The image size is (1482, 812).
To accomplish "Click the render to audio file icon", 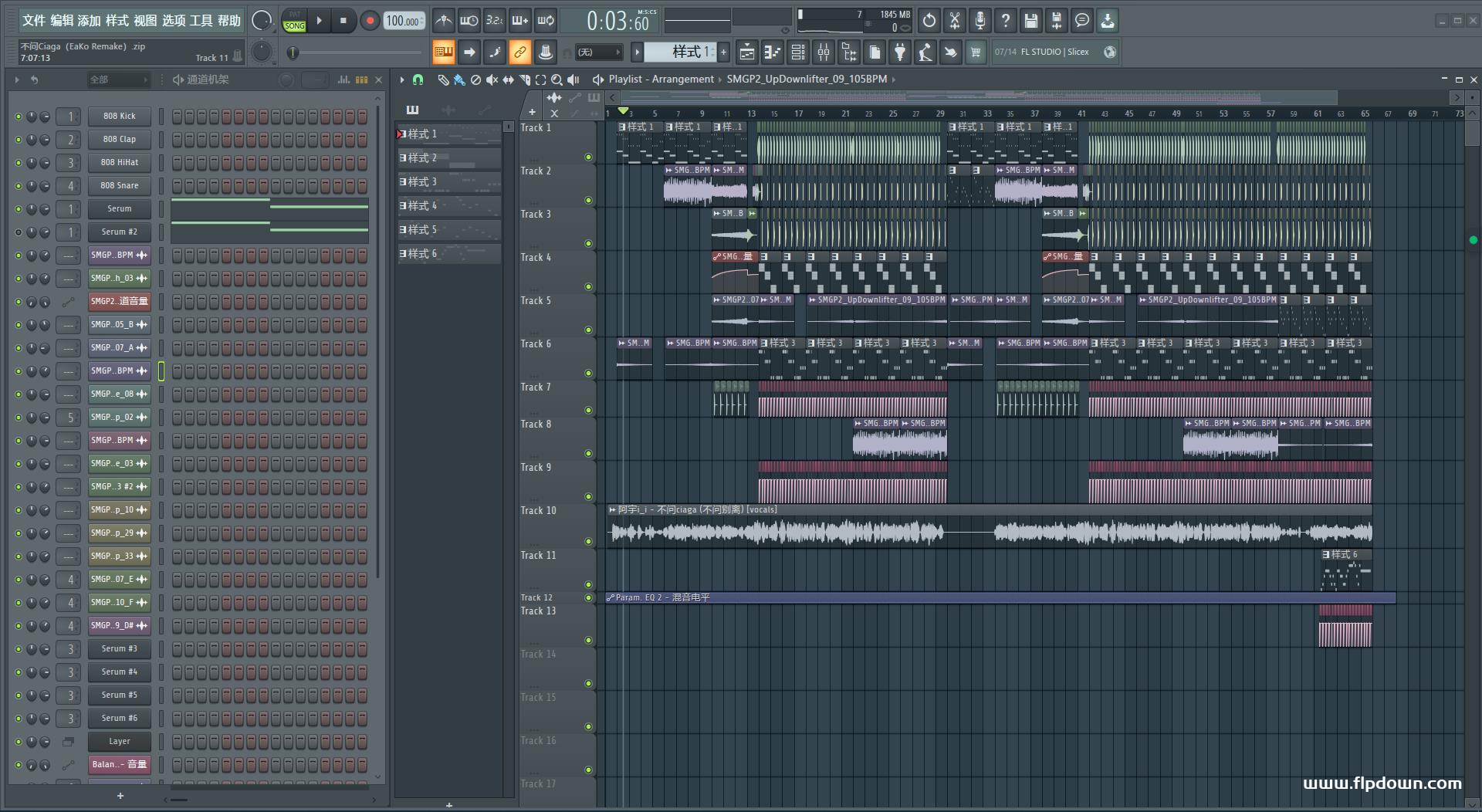I will pos(1057,21).
